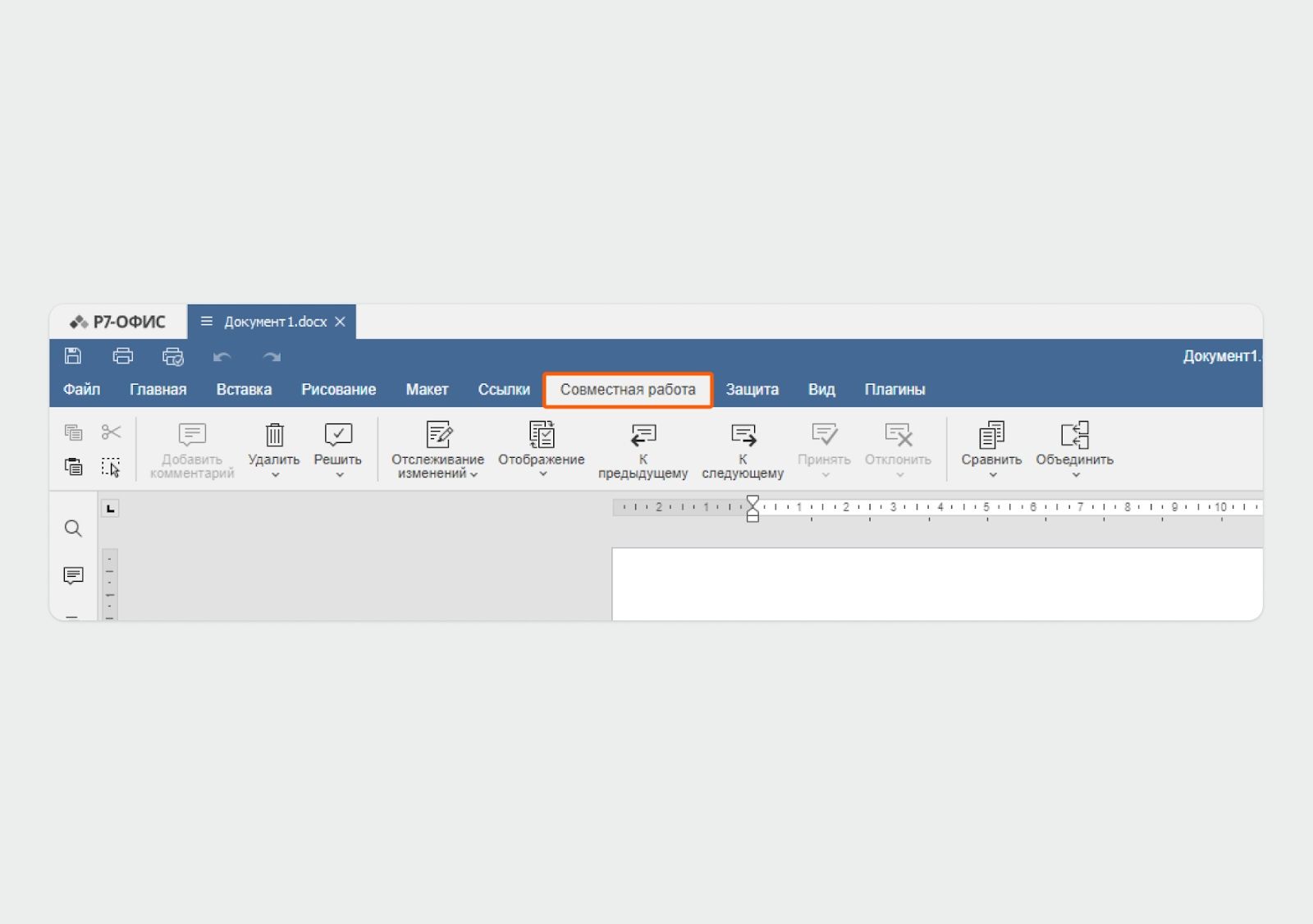The width and height of the screenshot is (1313, 924).
Task: Click the Удалить trash can icon
Action: click(274, 434)
